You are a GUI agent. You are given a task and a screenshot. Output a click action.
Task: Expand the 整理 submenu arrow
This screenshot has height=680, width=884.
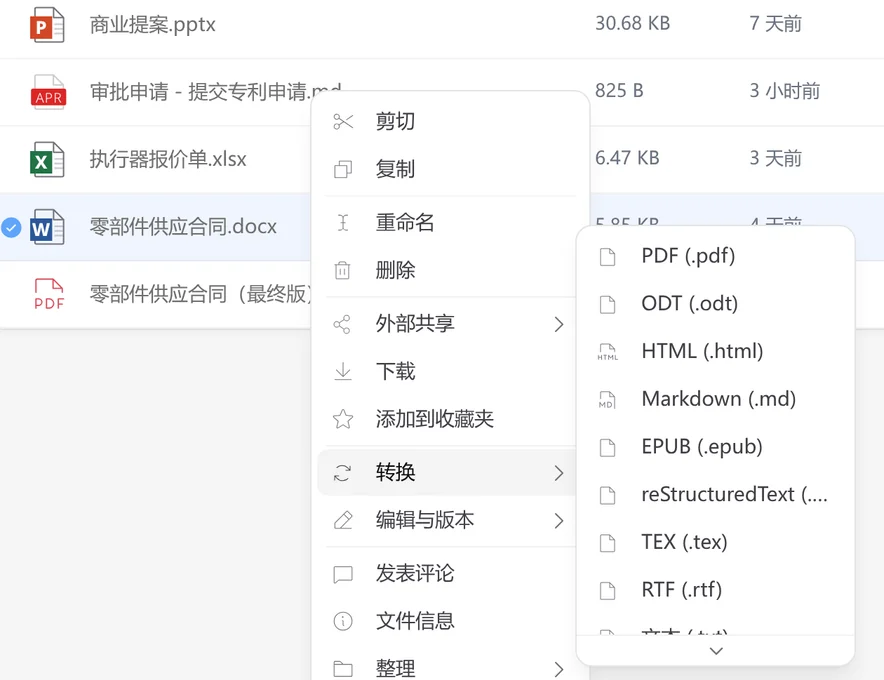(x=558, y=669)
